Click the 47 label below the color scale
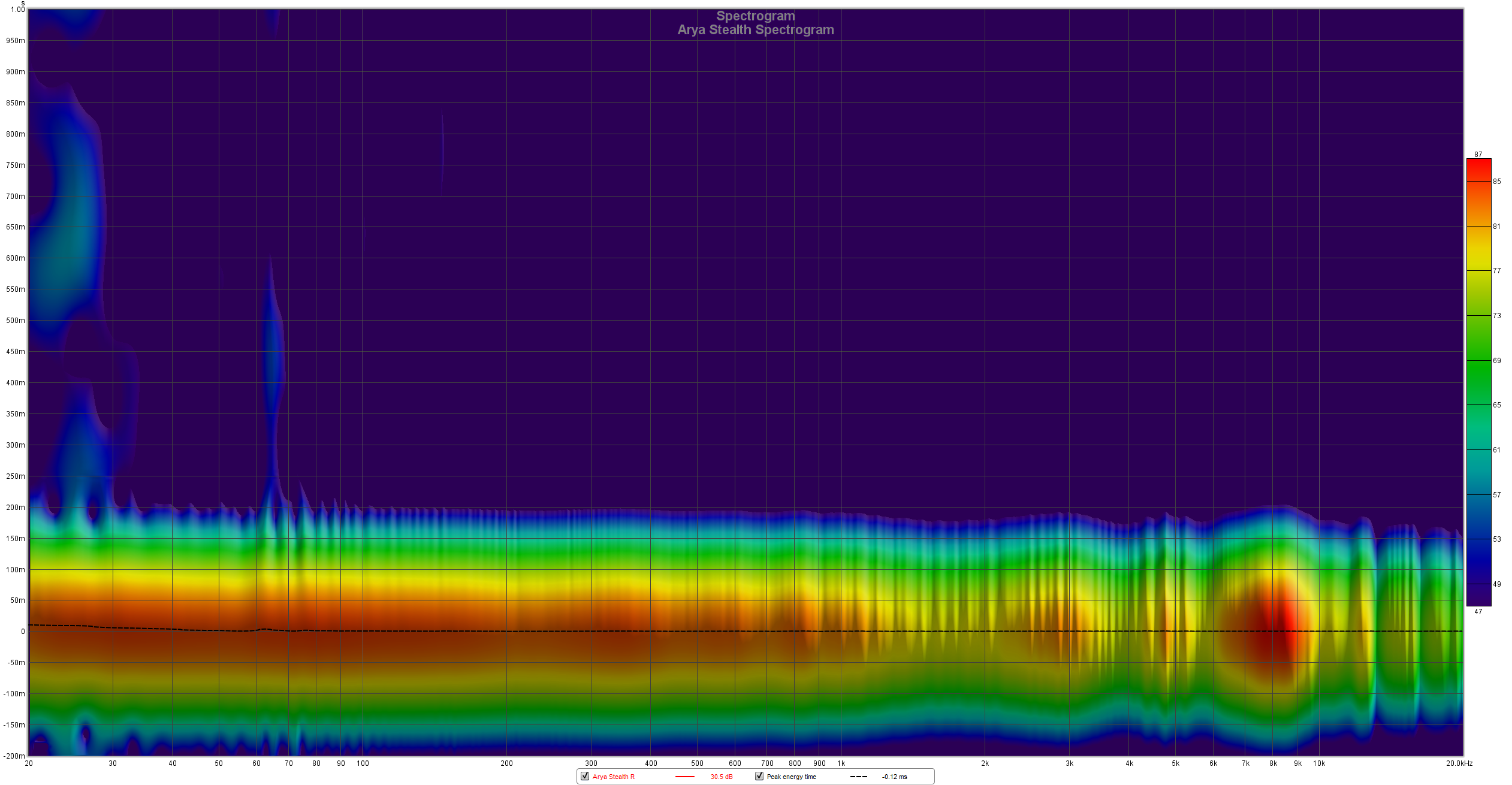The image size is (1512, 785). pyautogui.click(x=1478, y=612)
